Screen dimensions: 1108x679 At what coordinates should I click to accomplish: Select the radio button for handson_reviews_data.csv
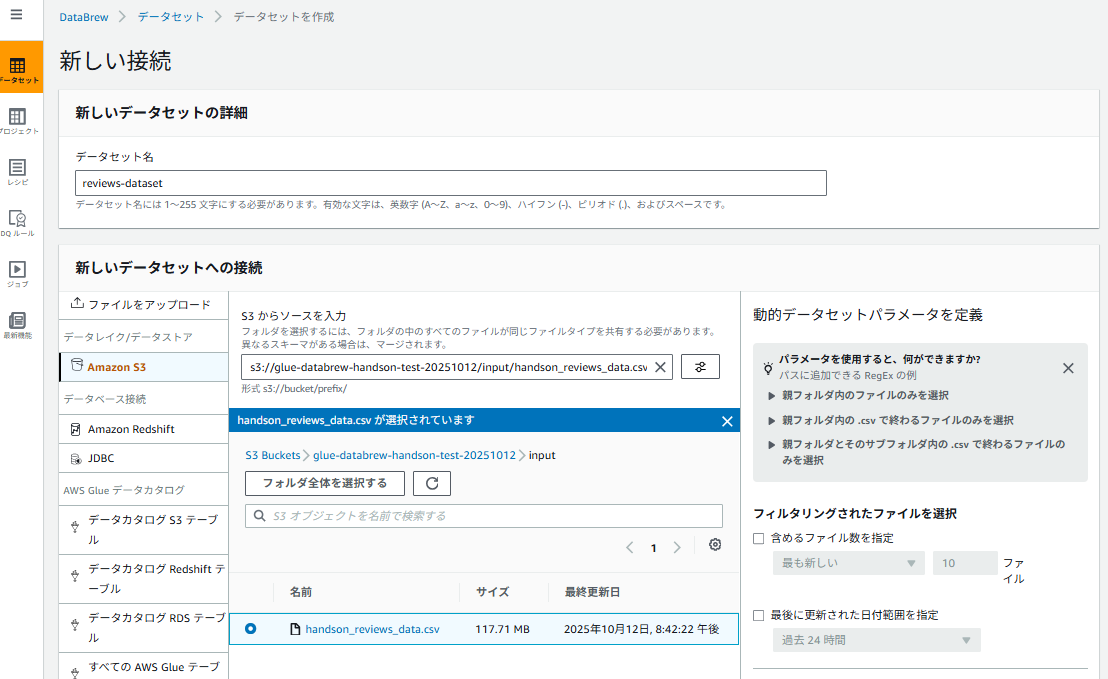pos(251,629)
